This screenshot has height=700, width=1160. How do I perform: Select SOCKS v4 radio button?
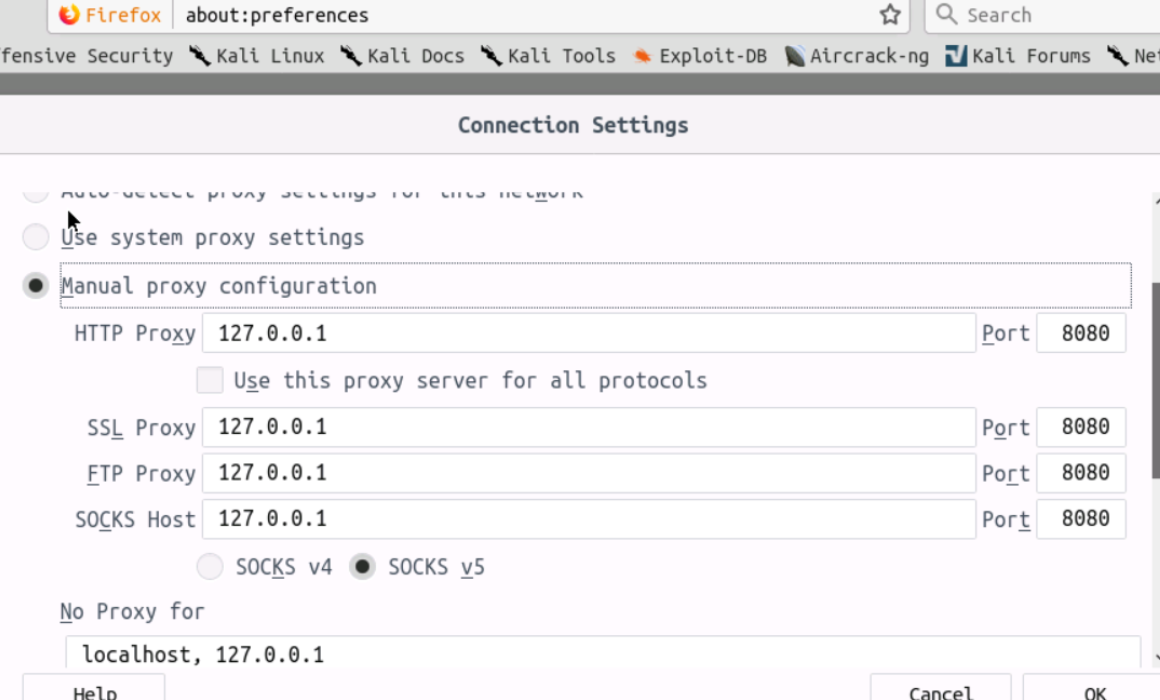pos(210,567)
